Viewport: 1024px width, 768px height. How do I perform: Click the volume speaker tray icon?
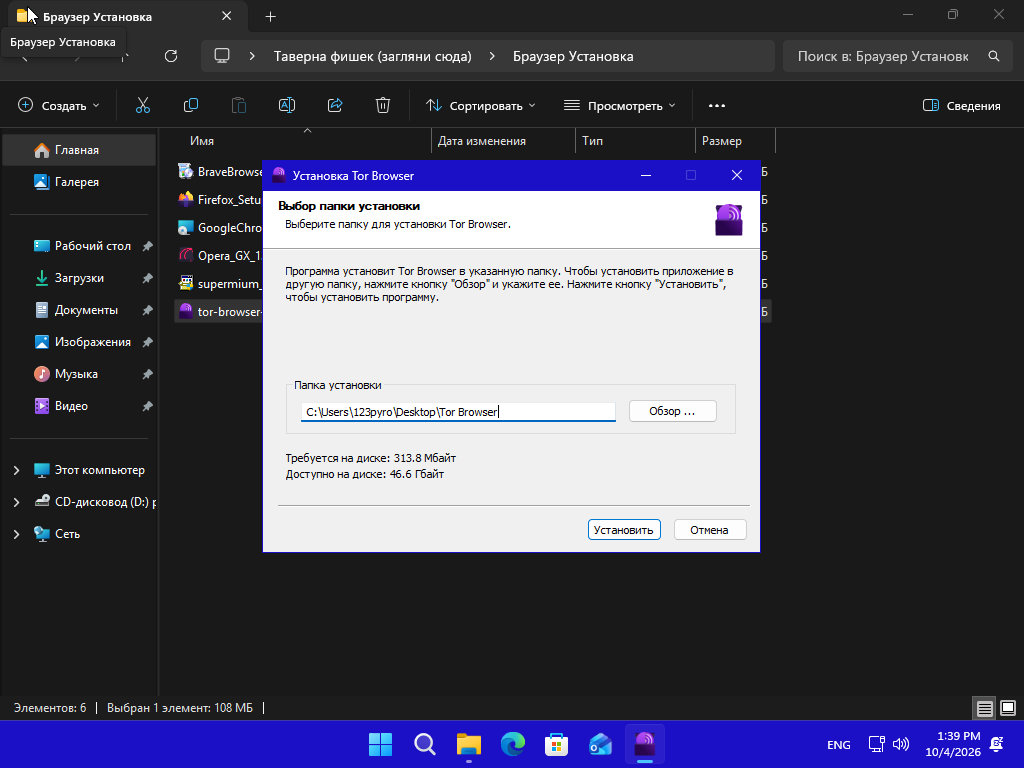pos(901,744)
